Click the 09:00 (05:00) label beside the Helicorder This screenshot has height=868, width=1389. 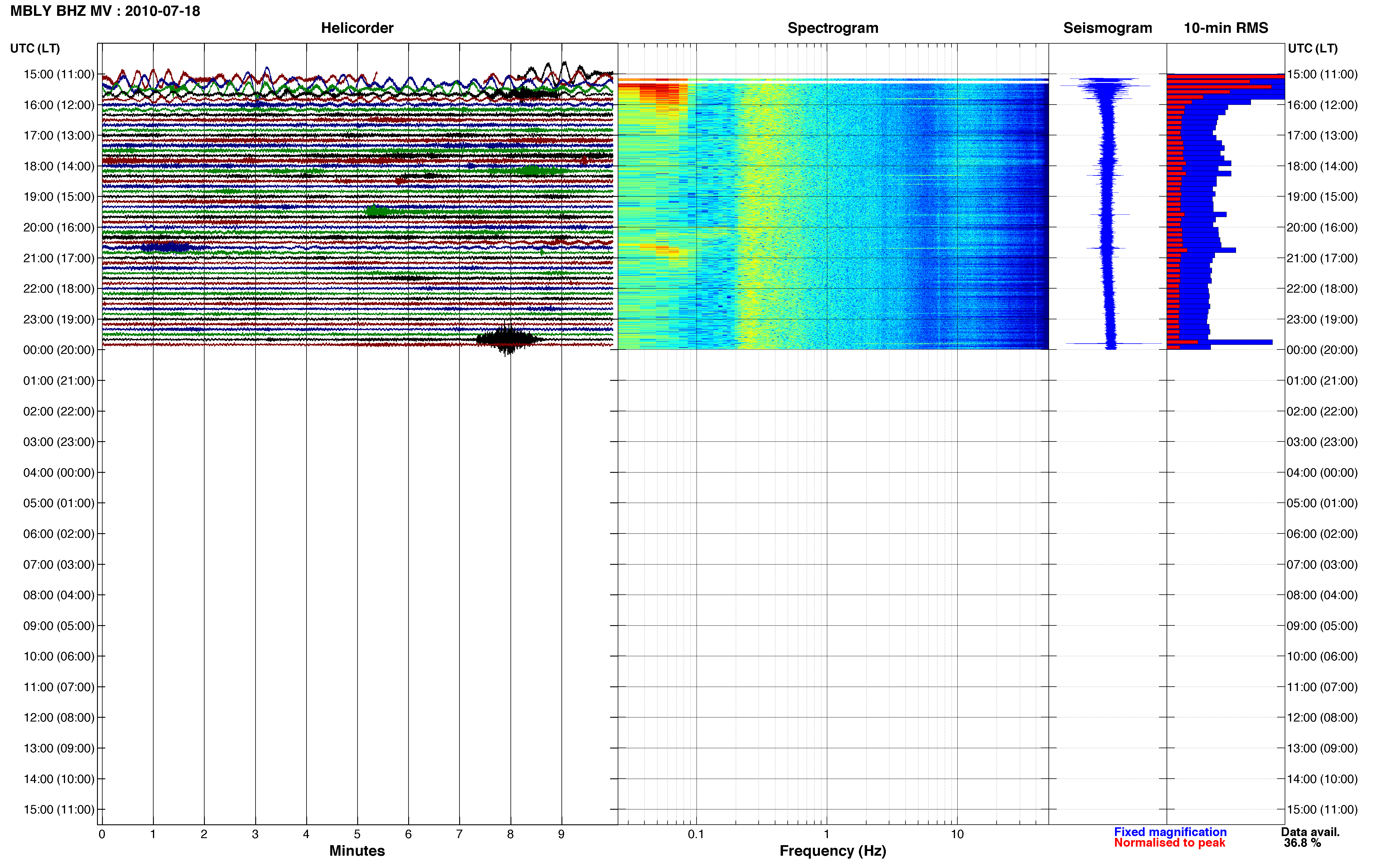click(x=59, y=626)
